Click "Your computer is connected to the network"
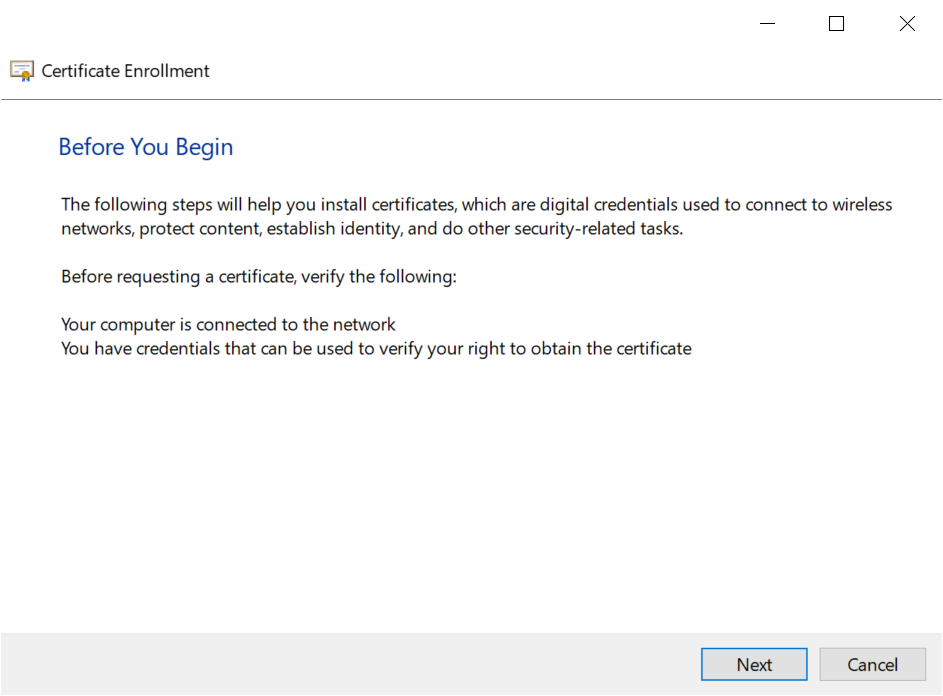943x696 pixels. click(x=228, y=325)
